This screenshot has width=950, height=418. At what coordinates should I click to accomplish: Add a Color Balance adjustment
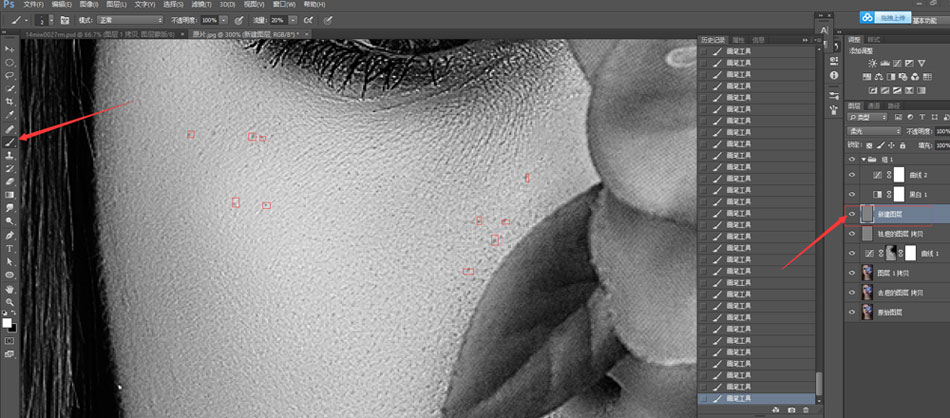(879, 77)
